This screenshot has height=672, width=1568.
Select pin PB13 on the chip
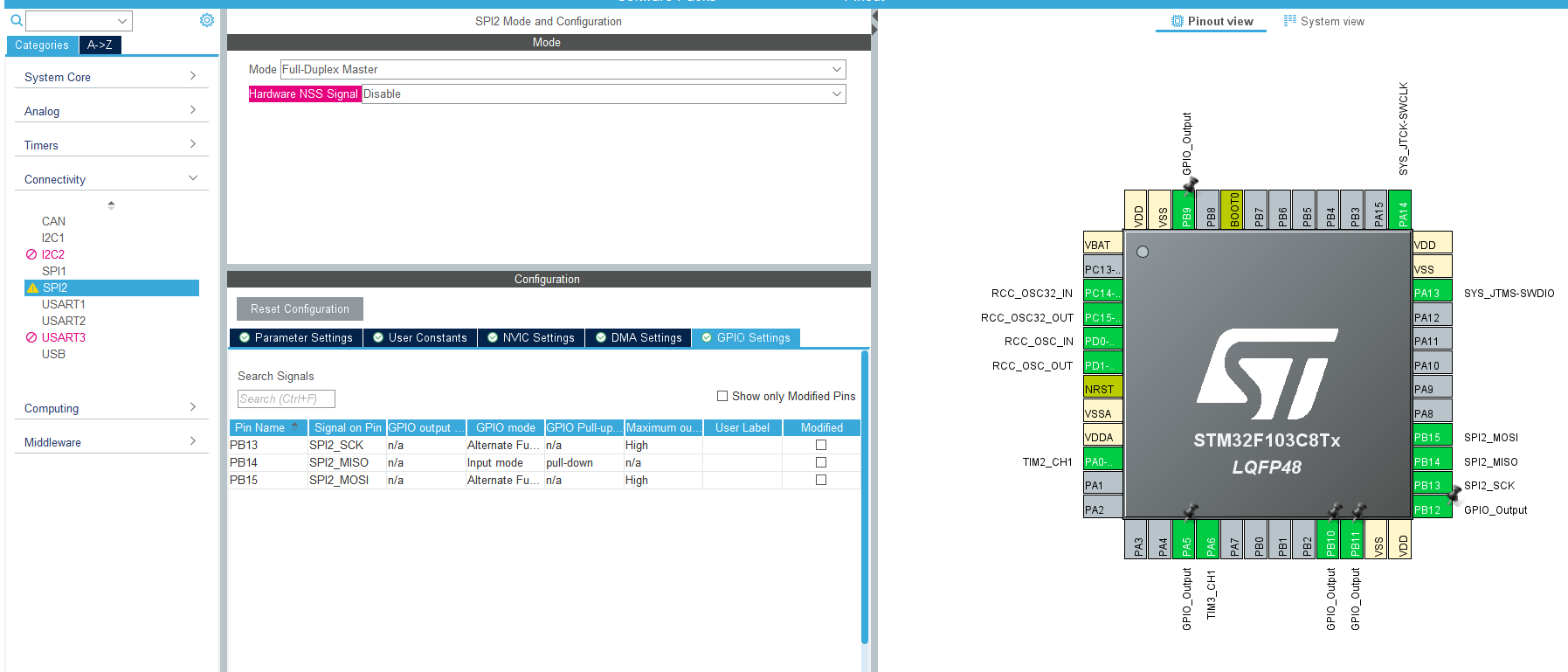1433,485
